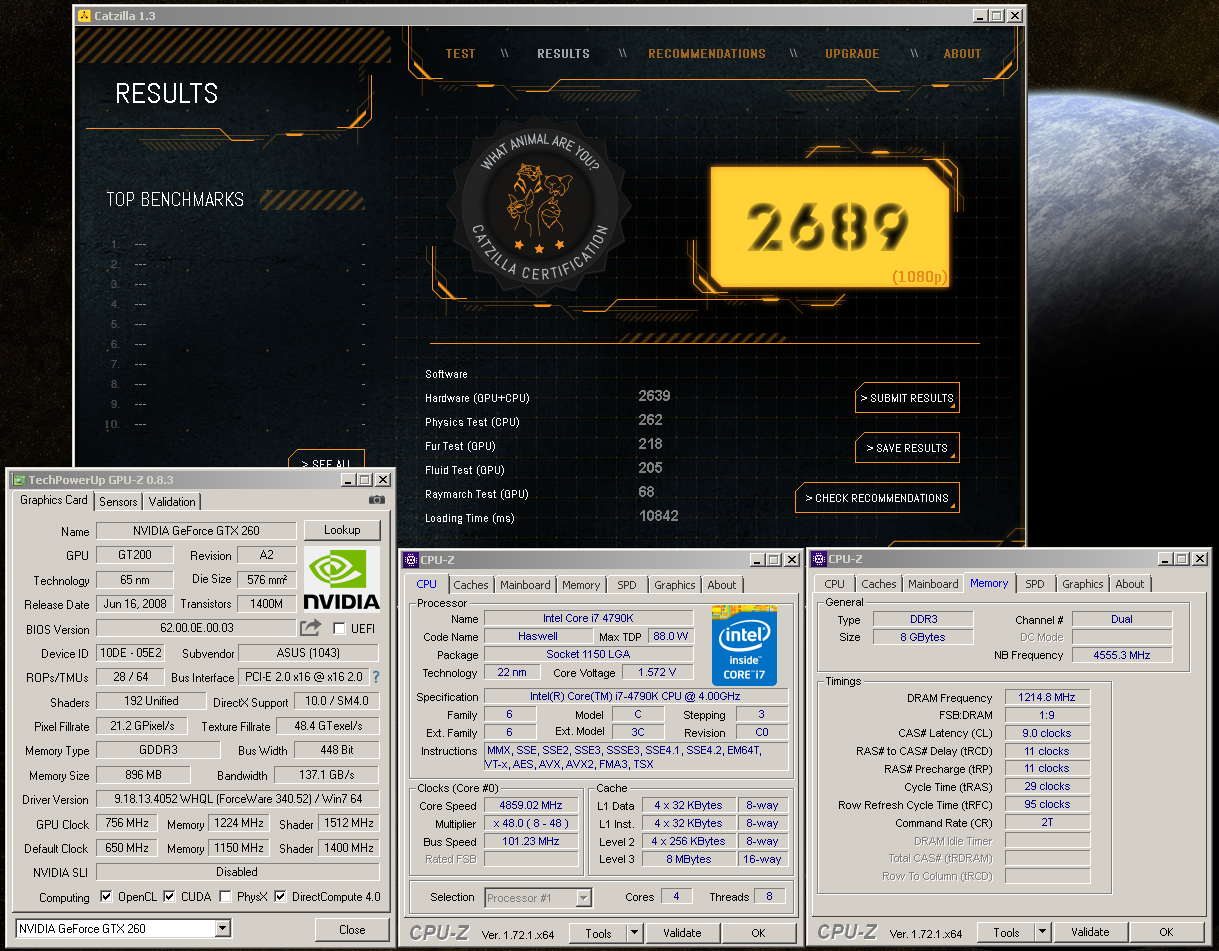Toggle the CUDA computing checkbox
The height and width of the screenshot is (951, 1219).
pos(169,897)
